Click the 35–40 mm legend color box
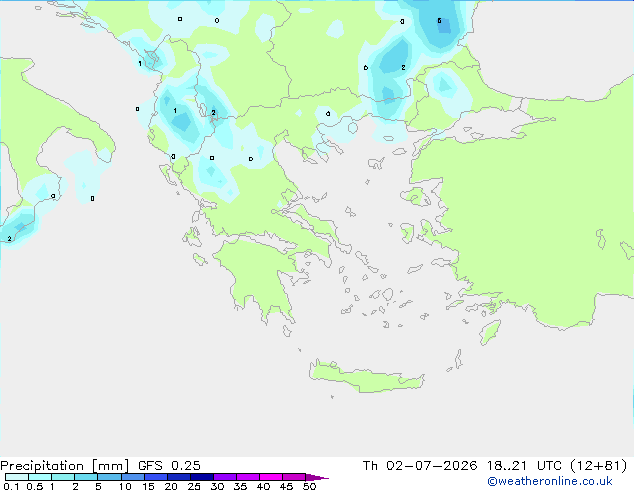The image size is (634, 490). (248, 477)
